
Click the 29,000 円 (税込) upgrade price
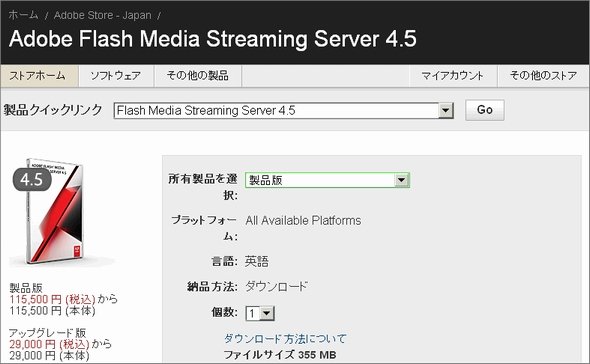coord(49,344)
